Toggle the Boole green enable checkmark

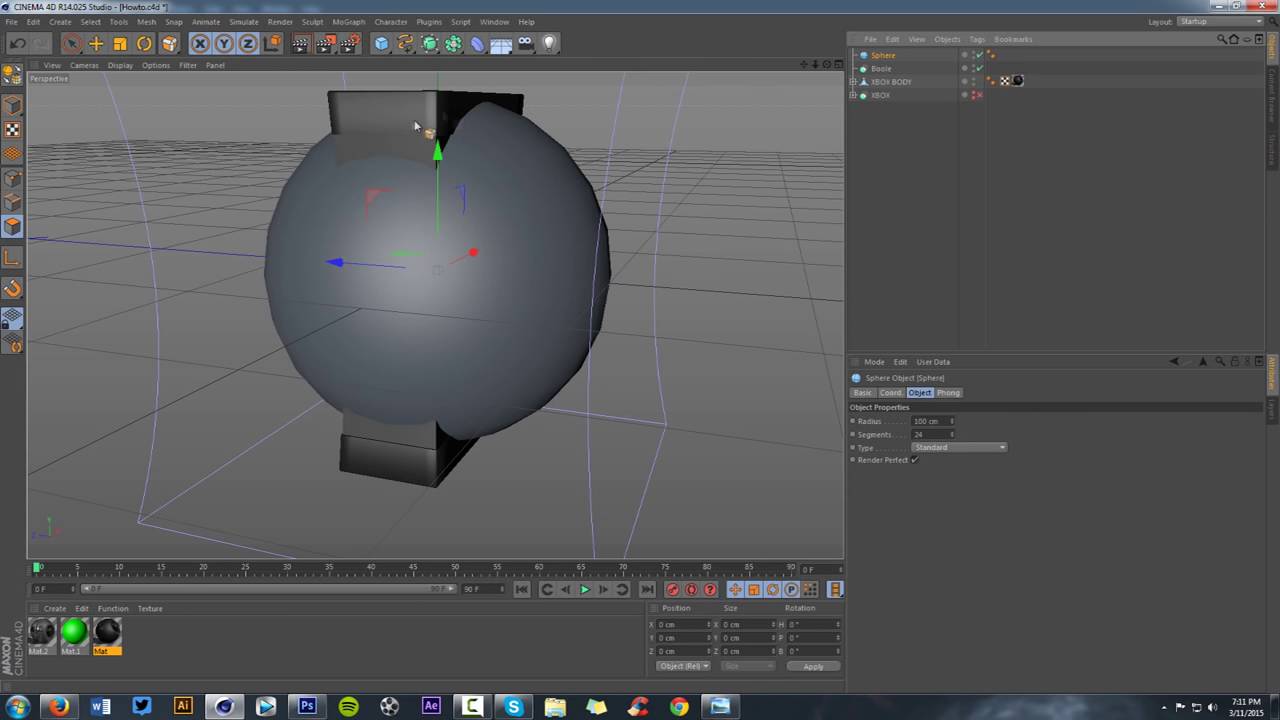pos(979,68)
